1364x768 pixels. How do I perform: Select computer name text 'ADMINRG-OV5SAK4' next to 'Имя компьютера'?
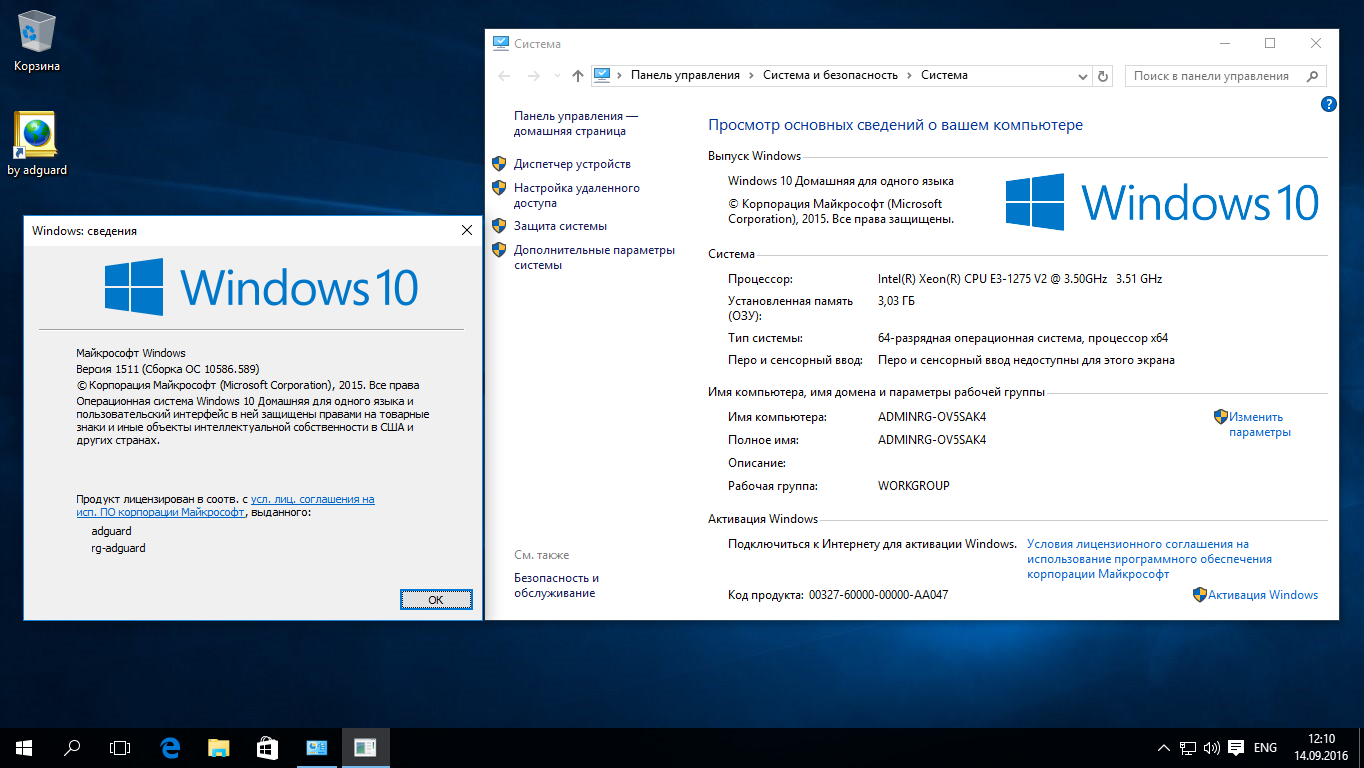pyautogui.click(x=932, y=417)
